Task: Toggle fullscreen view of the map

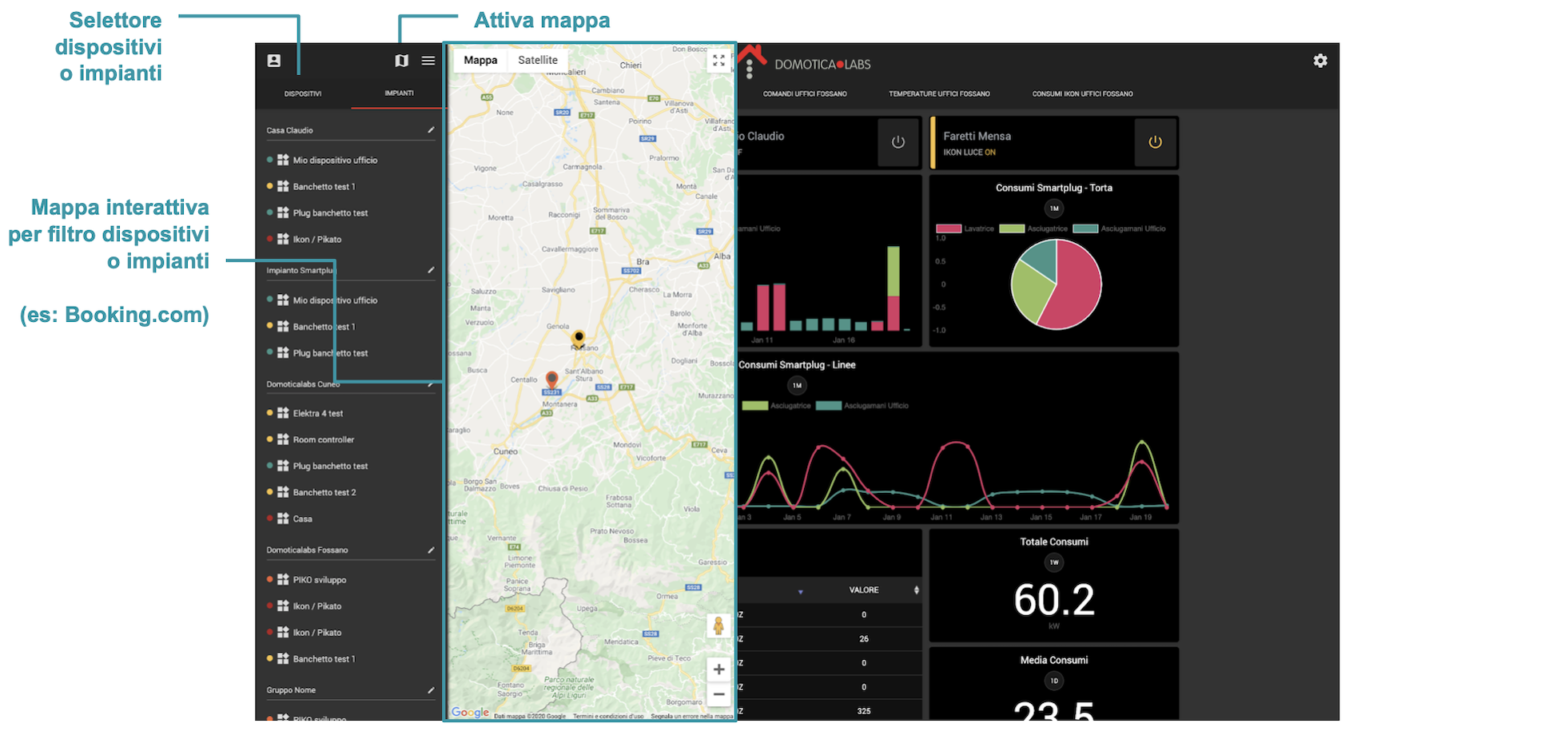Action: click(718, 60)
